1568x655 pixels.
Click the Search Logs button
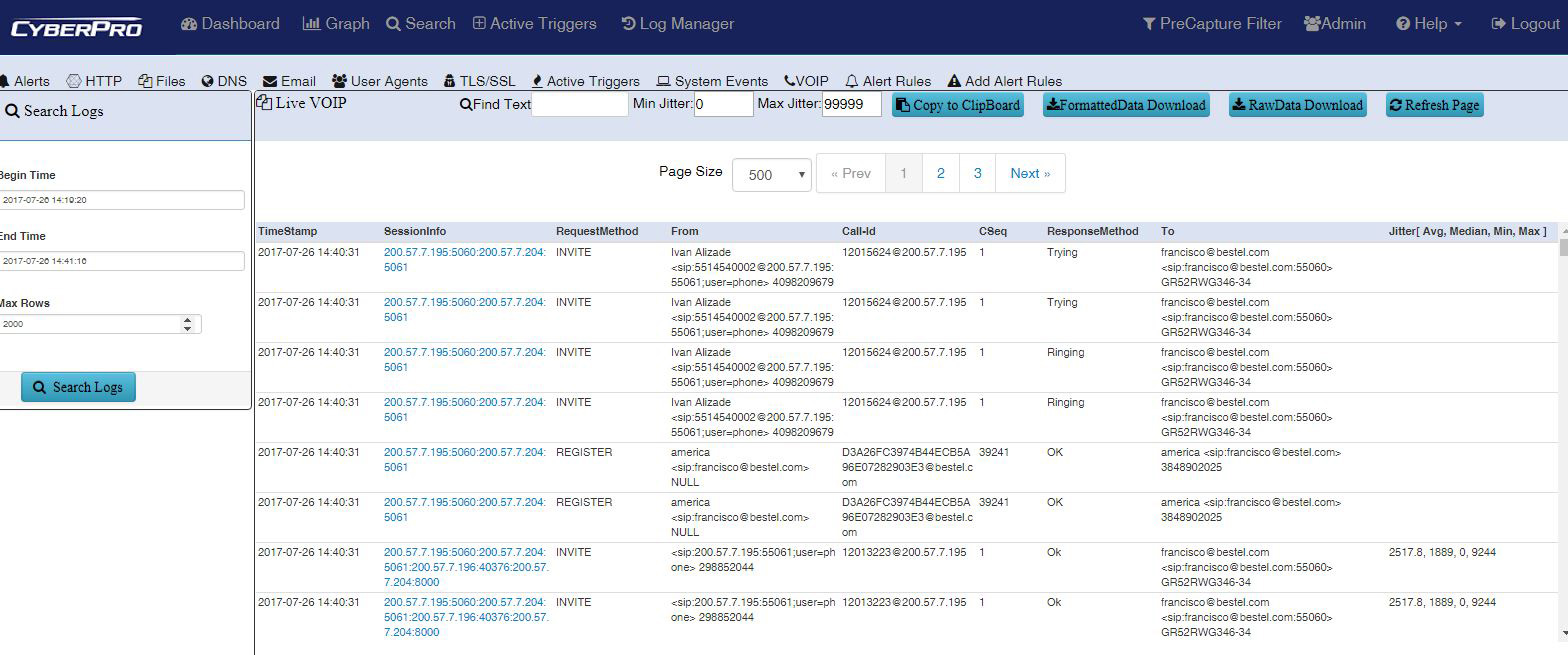pos(78,387)
